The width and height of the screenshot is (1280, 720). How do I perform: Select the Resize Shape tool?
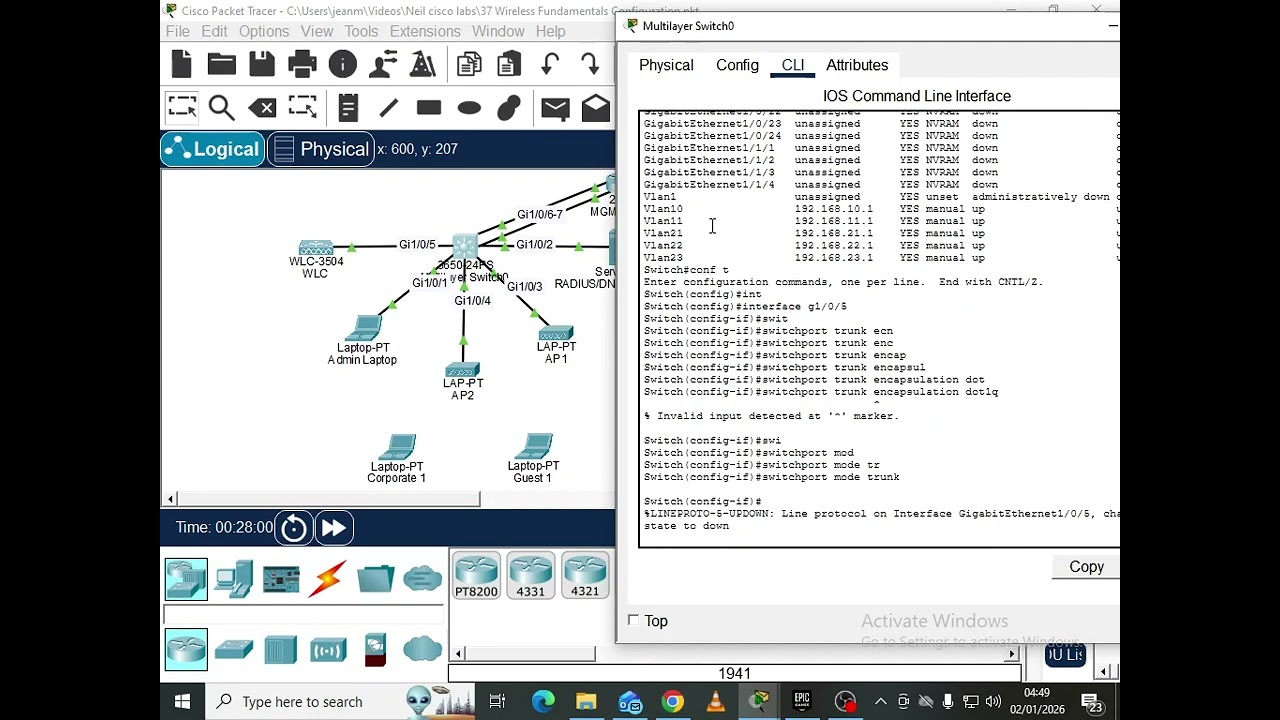302,107
